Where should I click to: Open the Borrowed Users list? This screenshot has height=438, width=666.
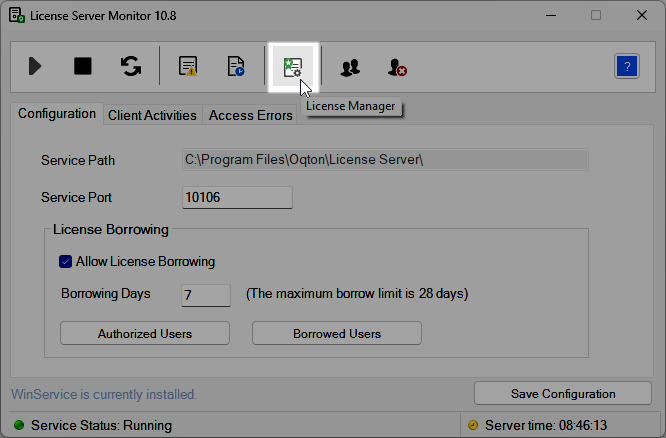(337, 333)
